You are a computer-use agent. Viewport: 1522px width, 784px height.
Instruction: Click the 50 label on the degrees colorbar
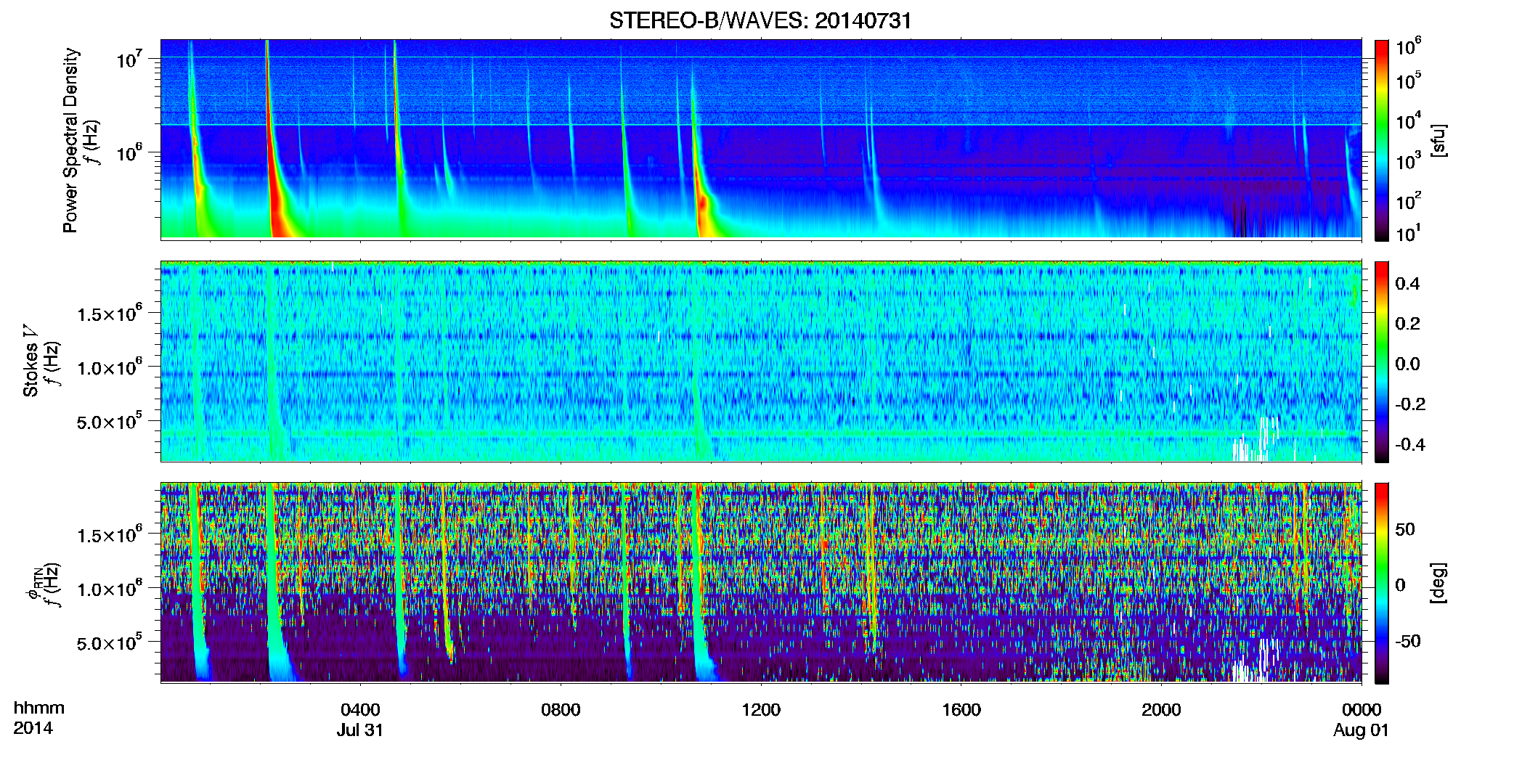(x=1405, y=529)
